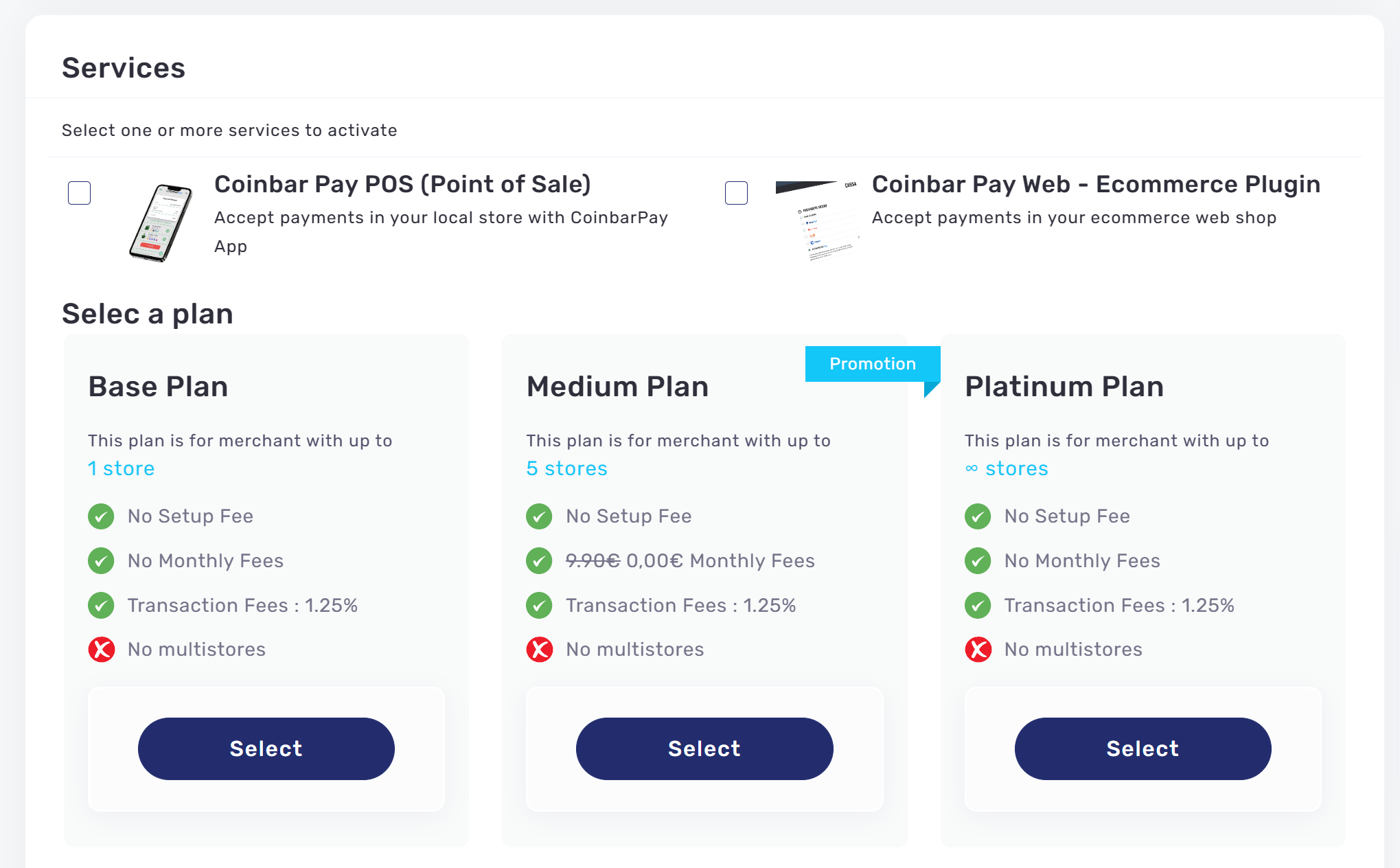Click the Ecommerce Plugin checkout thumbnail
The height and width of the screenshot is (868, 1400).
point(818,221)
